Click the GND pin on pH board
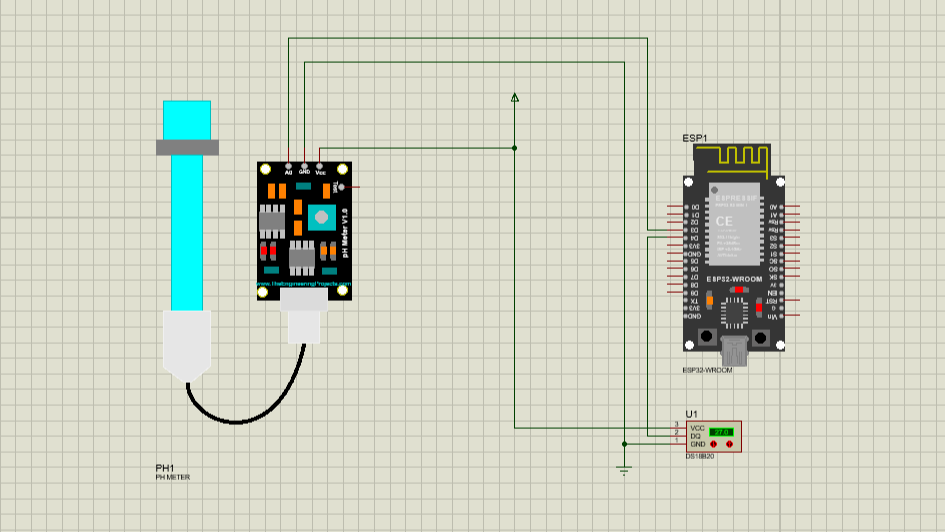 pyautogui.click(x=304, y=166)
